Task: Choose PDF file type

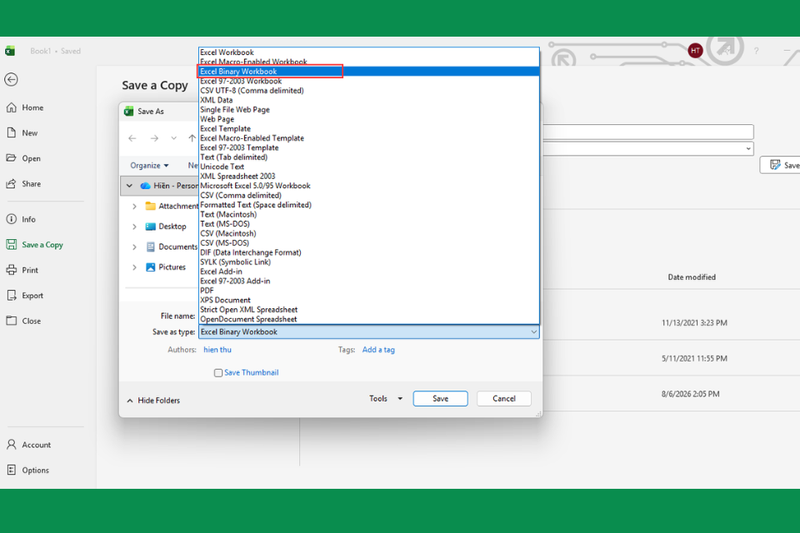Action: click(x=369, y=290)
